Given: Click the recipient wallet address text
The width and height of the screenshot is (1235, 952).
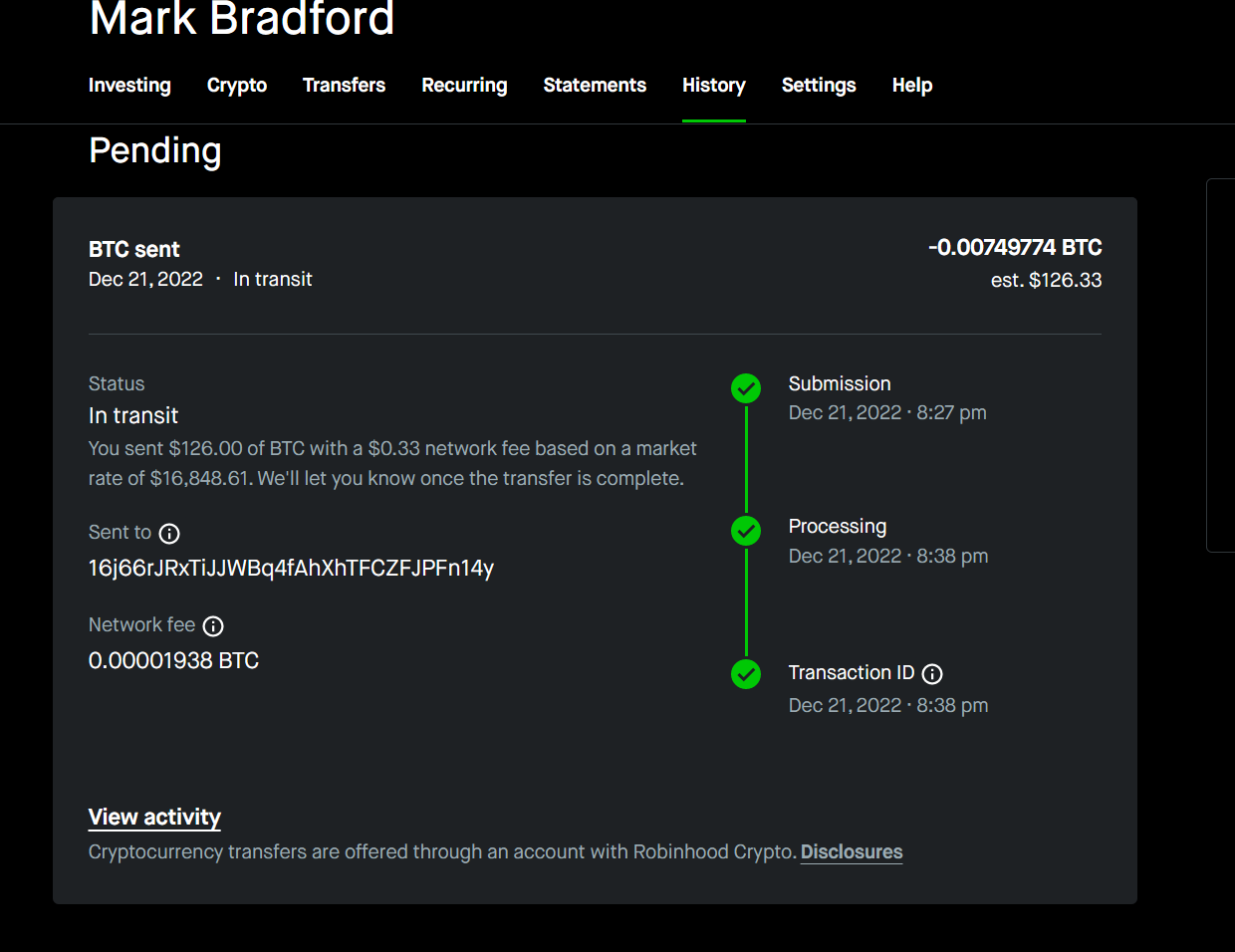Looking at the screenshot, I should click(291, 569).
